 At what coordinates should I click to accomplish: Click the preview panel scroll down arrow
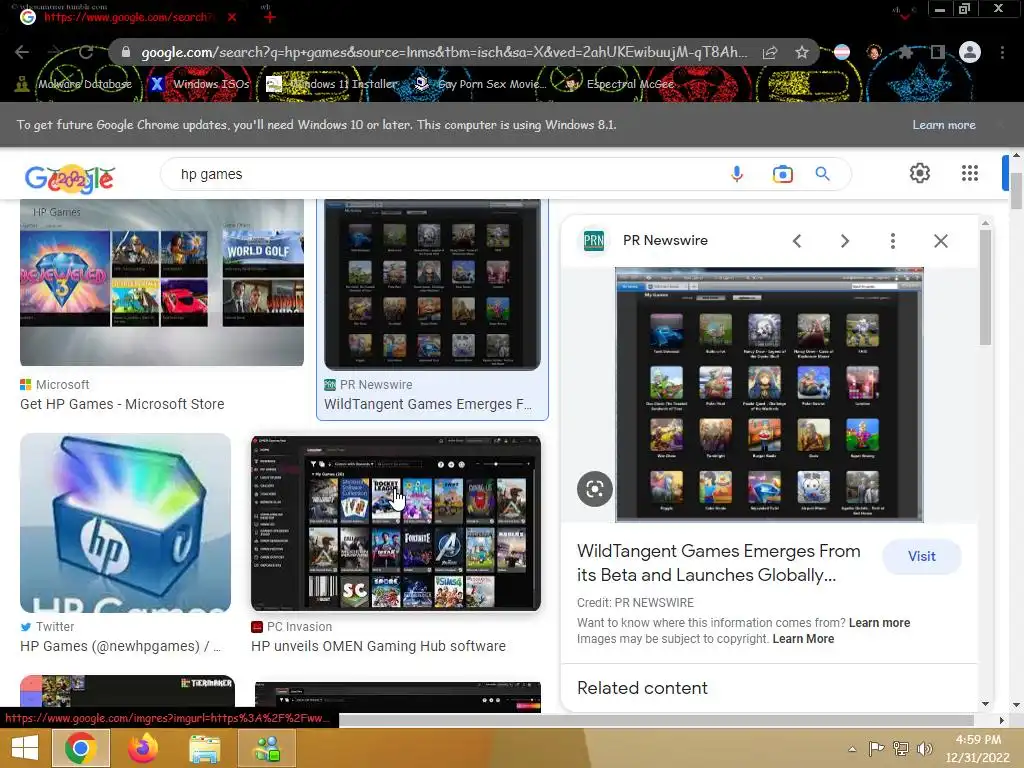click(x=985, y=704)
